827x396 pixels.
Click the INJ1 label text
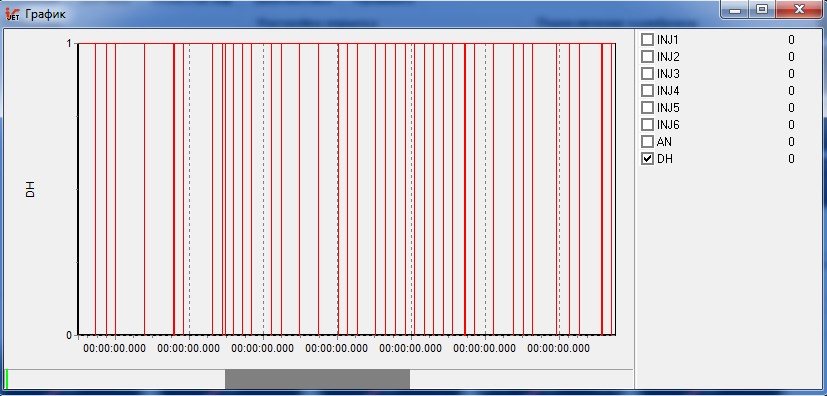668,40
